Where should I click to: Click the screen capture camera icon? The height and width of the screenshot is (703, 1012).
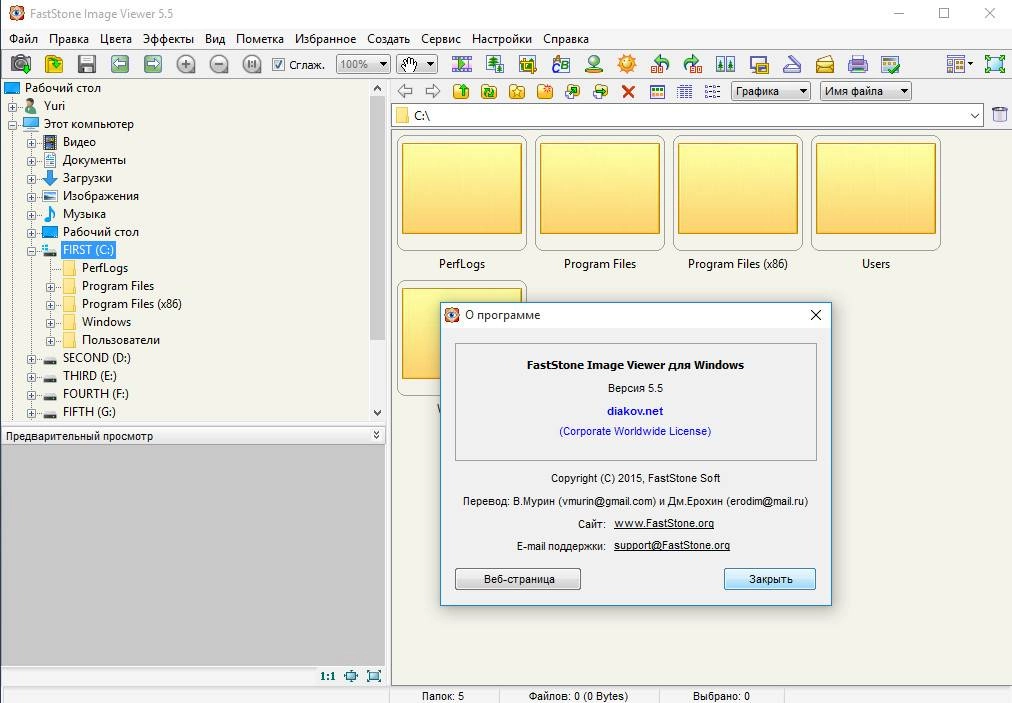pyautogui.click(x=21, y=64)
